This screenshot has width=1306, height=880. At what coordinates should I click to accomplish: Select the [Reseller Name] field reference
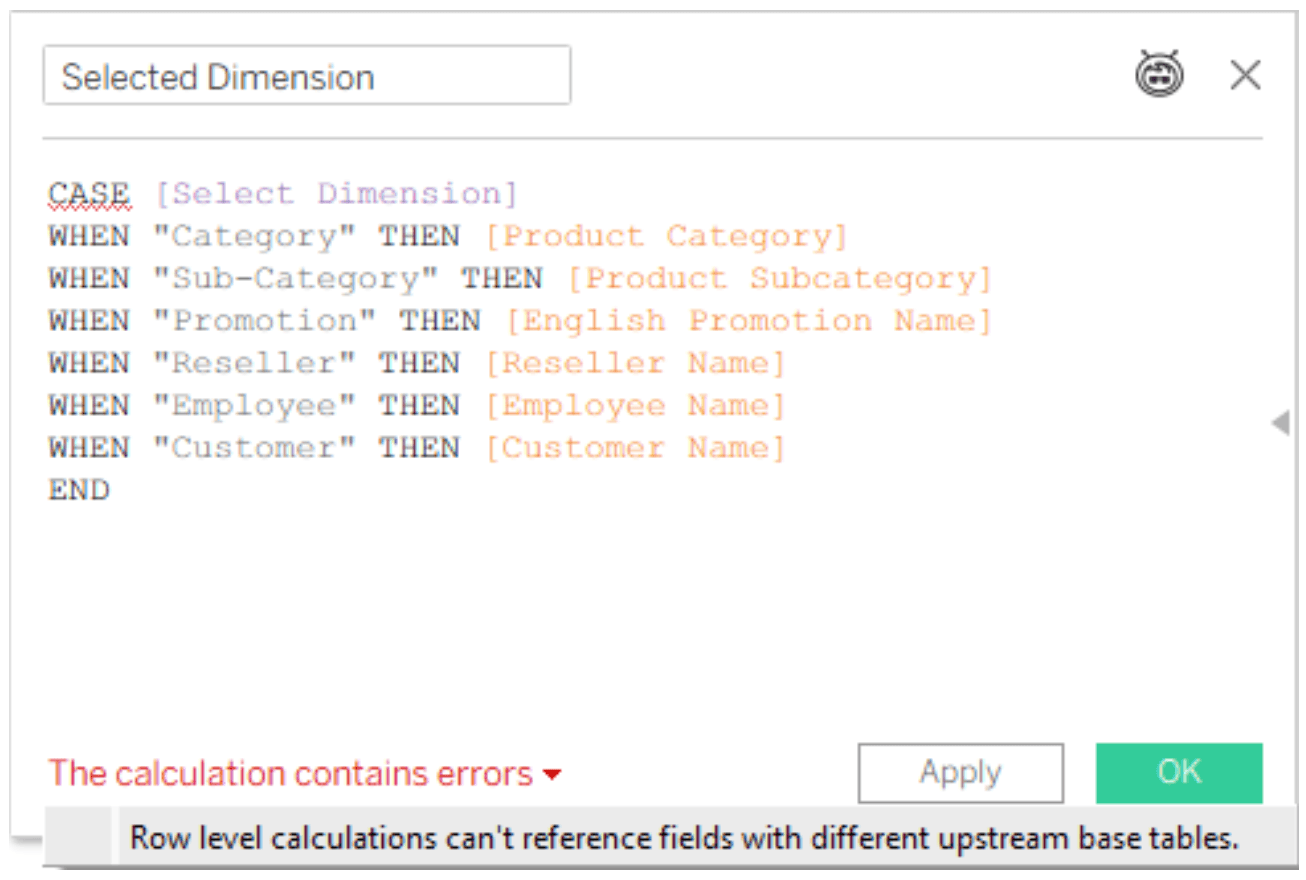[x=635, y=363]
